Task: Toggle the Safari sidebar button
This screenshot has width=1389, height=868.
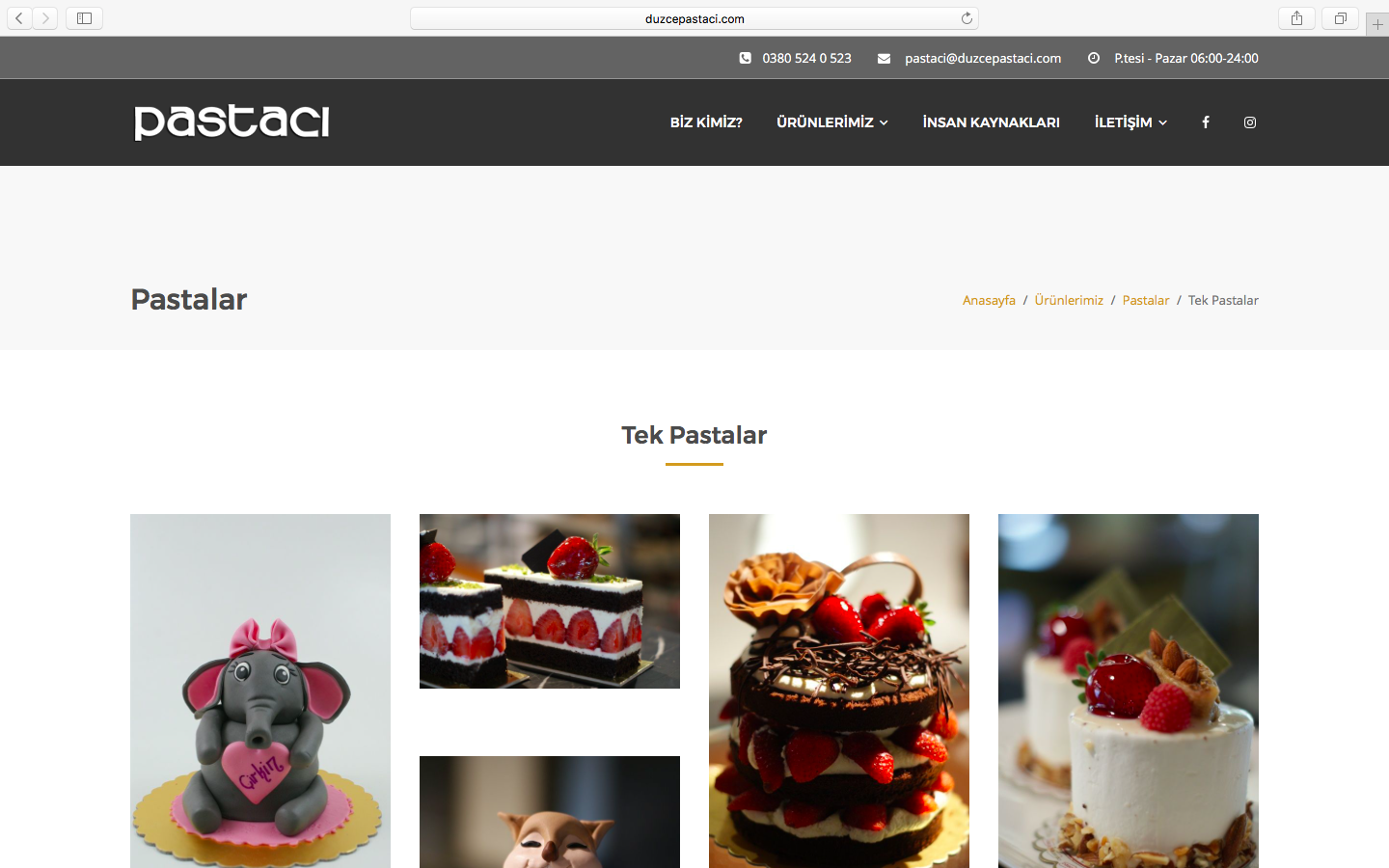Action: [84, 18]
